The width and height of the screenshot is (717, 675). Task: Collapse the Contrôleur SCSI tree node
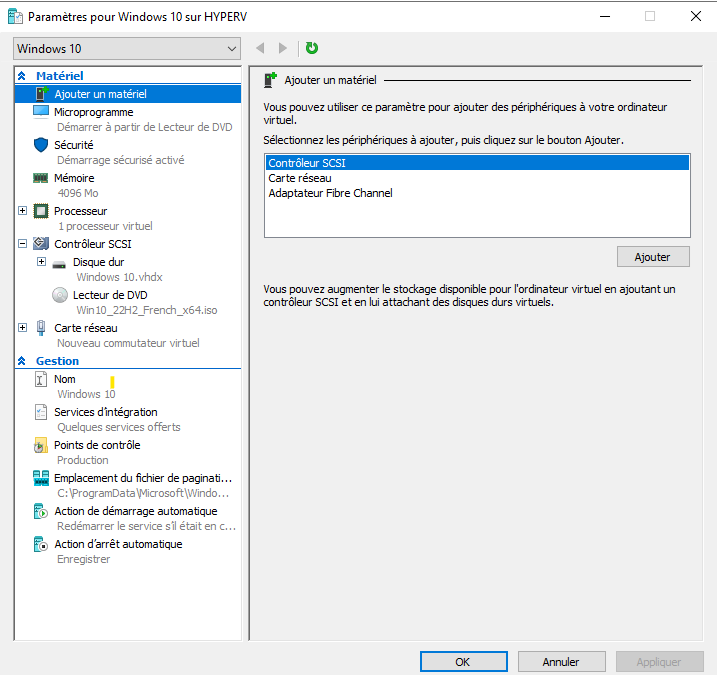click(23, 243)
